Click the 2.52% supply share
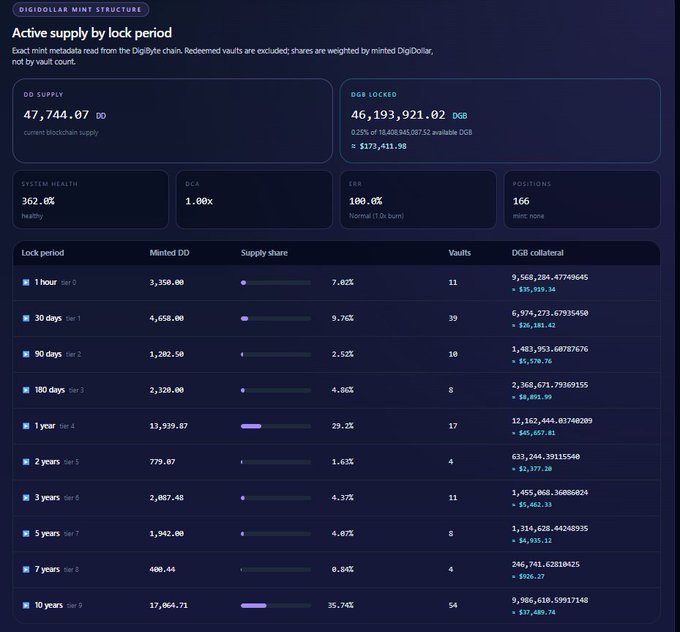Image resolution: width=680 pixels, height=632 pixels. coord(343,354)
